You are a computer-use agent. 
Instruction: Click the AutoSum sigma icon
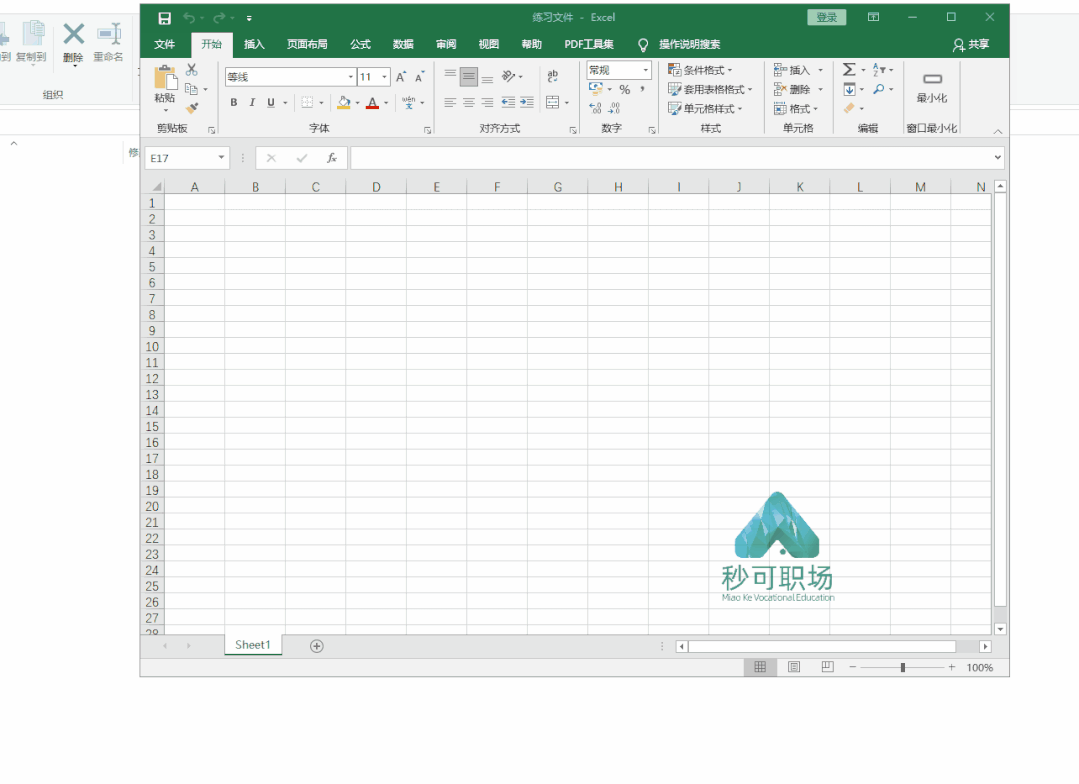tap(849, 70)
